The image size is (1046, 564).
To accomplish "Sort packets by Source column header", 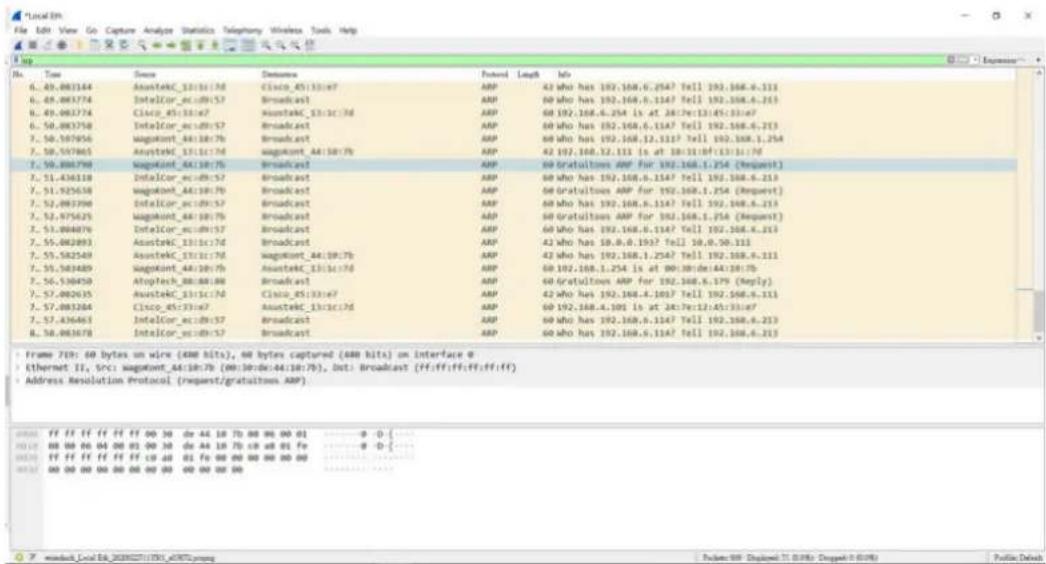I will [145, 74].
